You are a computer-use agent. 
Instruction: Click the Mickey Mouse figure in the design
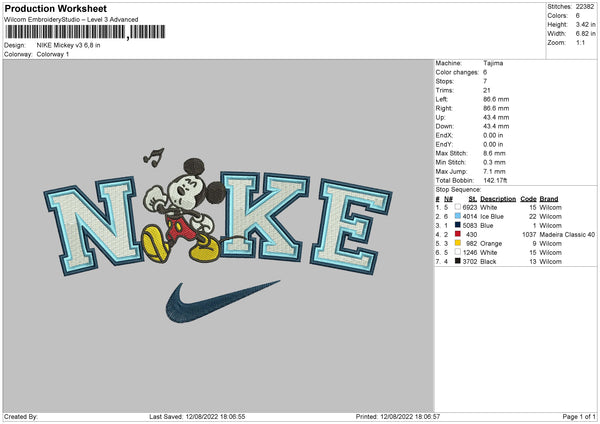point(184,210)
